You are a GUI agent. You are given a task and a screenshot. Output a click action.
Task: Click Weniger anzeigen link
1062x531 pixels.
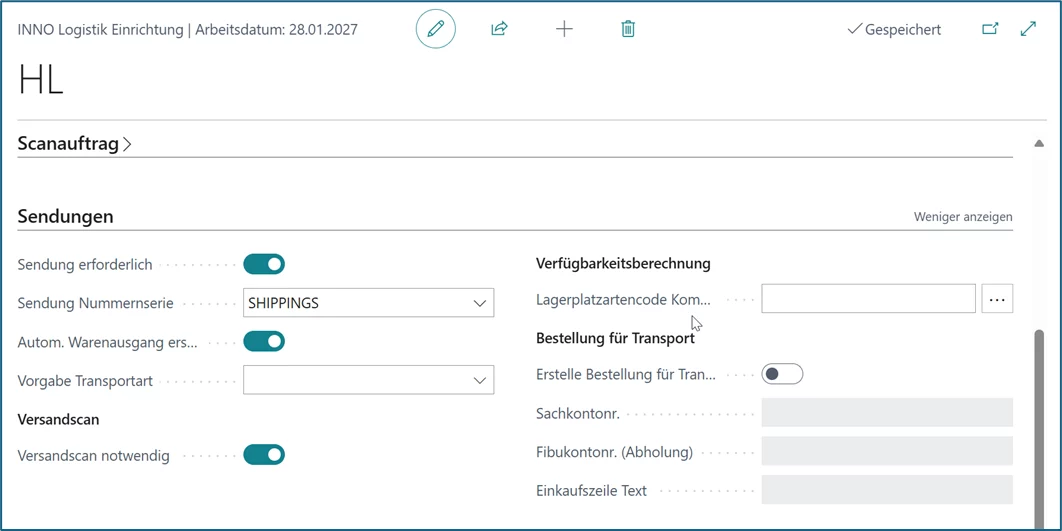962,217
